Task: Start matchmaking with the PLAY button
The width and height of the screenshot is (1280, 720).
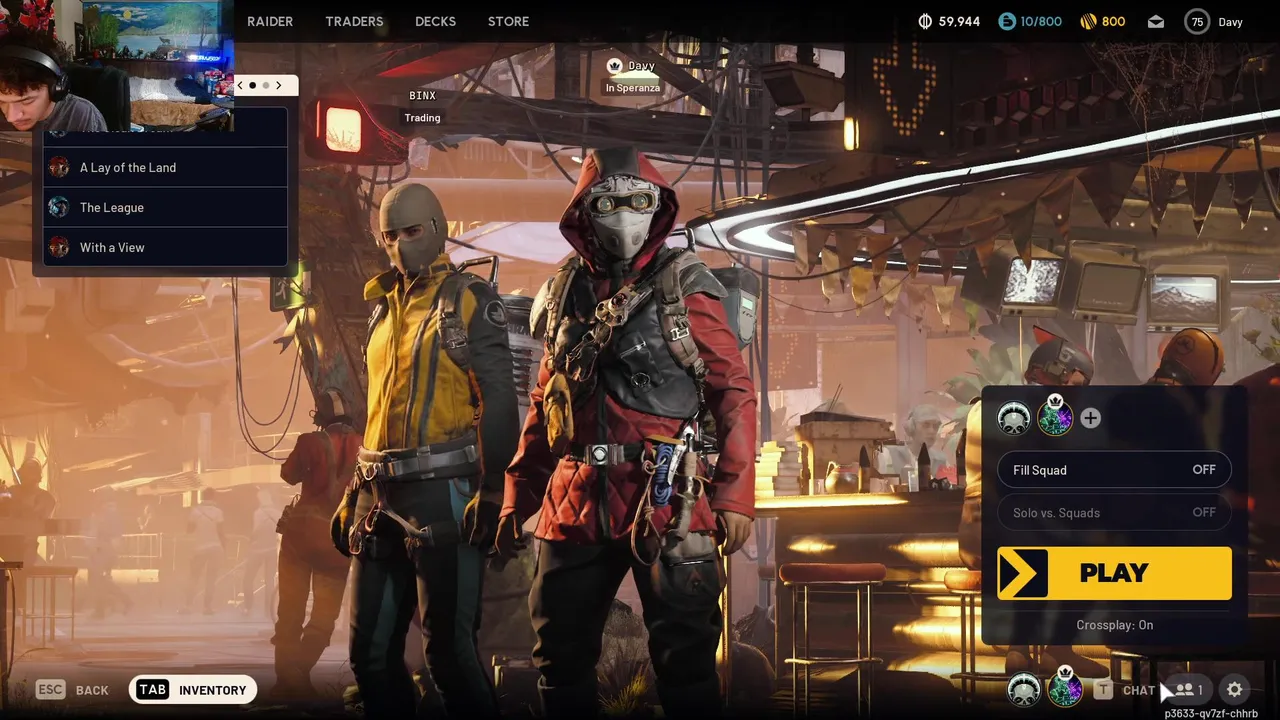Action: [1114, 573]
